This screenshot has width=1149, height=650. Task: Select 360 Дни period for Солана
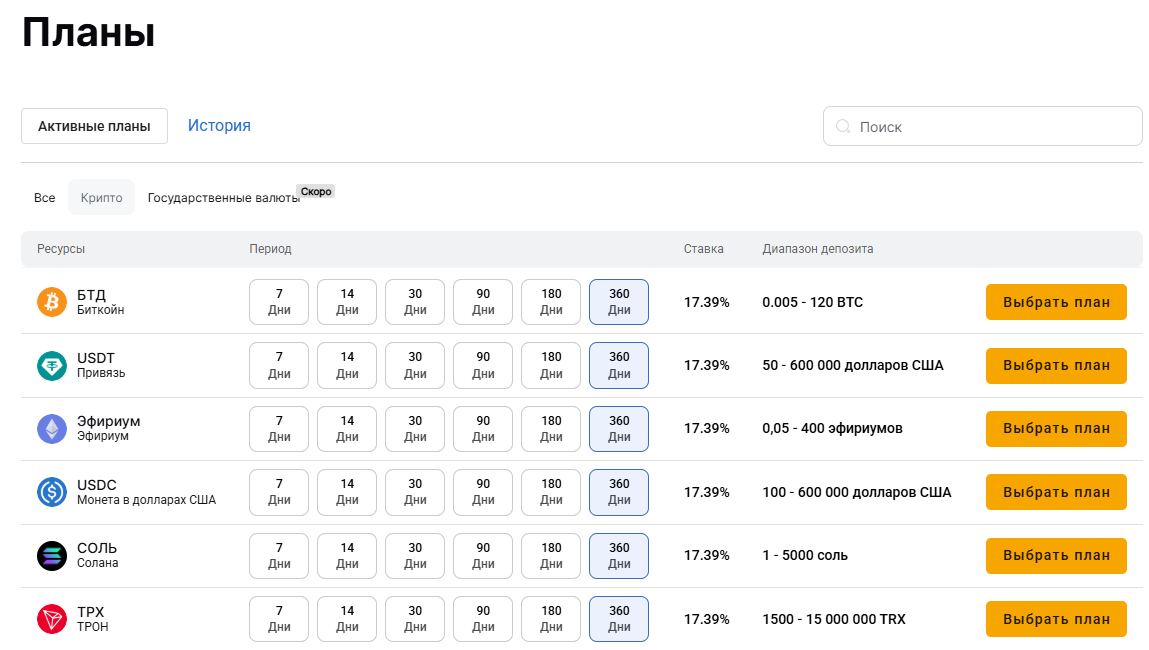tap(619, 555)
